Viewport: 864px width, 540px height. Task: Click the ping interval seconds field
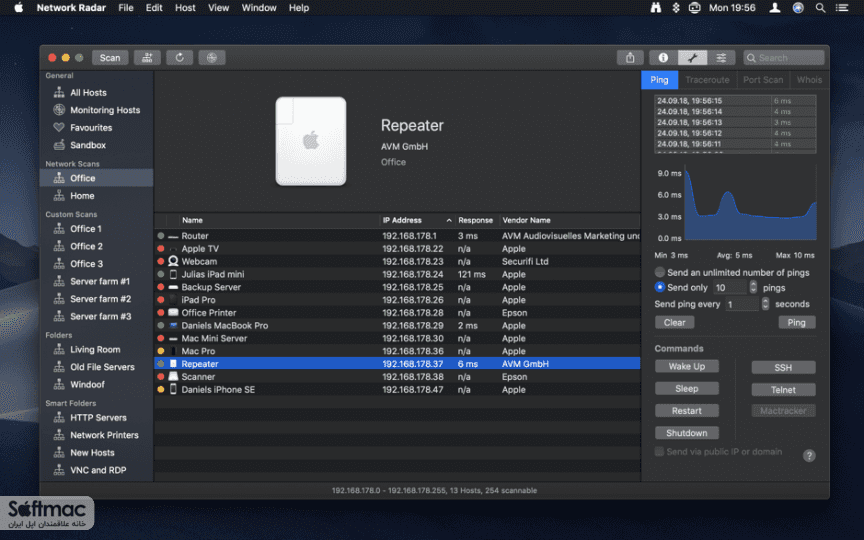tap(742, 304)
